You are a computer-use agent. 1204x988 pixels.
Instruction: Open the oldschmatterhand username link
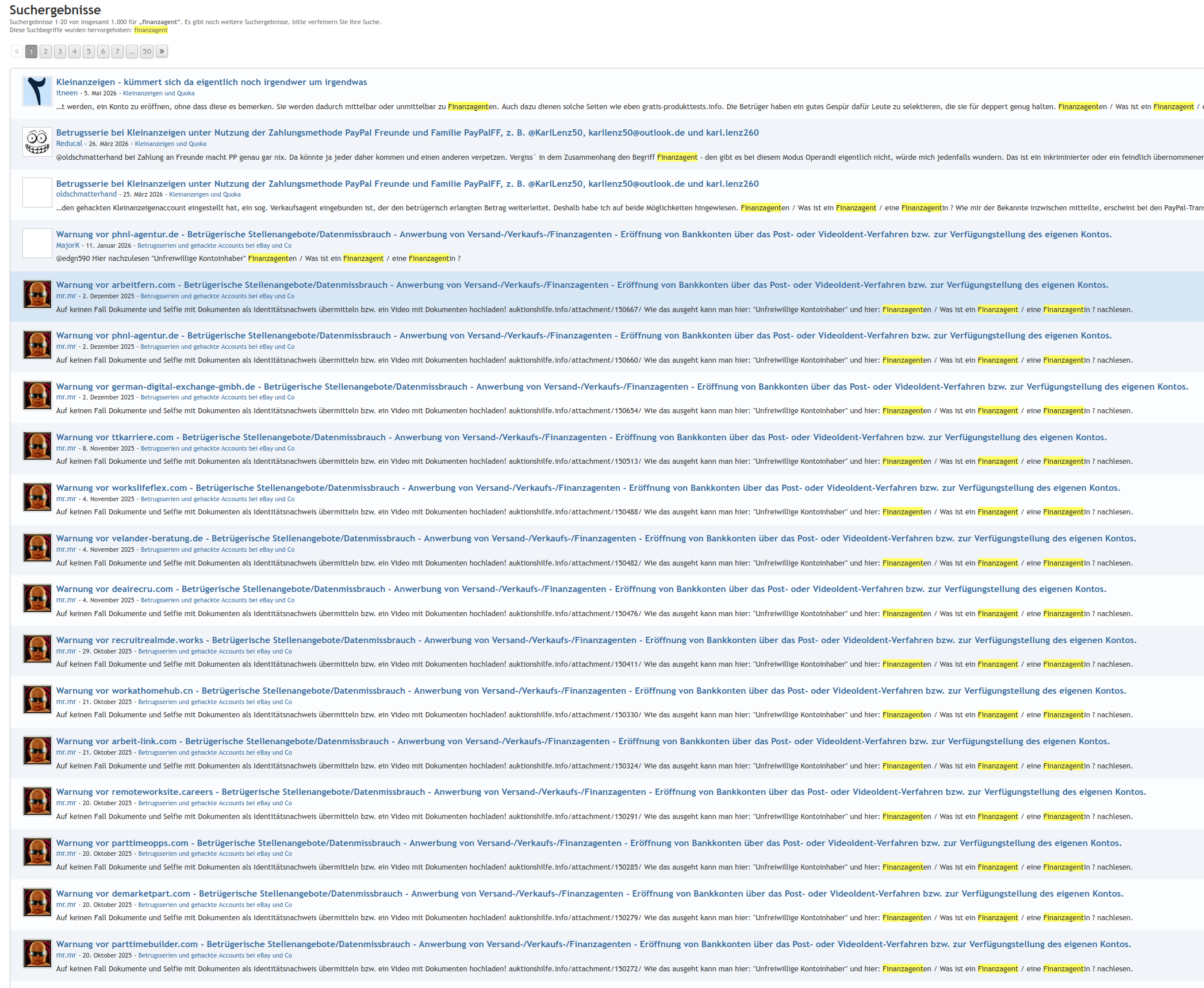pos(86,194)
